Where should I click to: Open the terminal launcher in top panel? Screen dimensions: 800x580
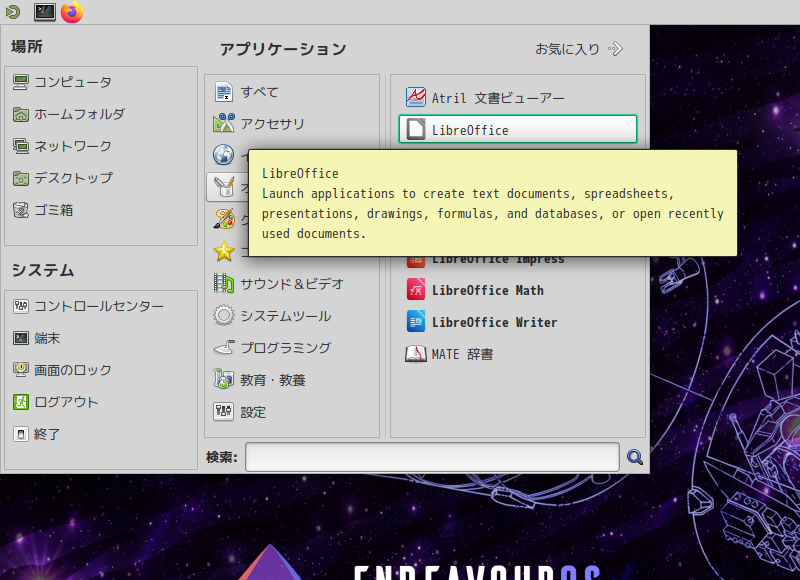44,12
